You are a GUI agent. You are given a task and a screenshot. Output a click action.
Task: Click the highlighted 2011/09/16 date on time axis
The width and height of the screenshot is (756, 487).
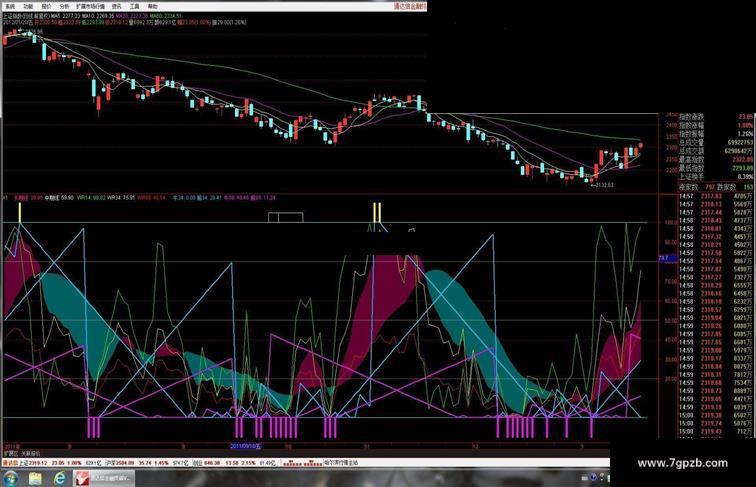coord(245,446)
